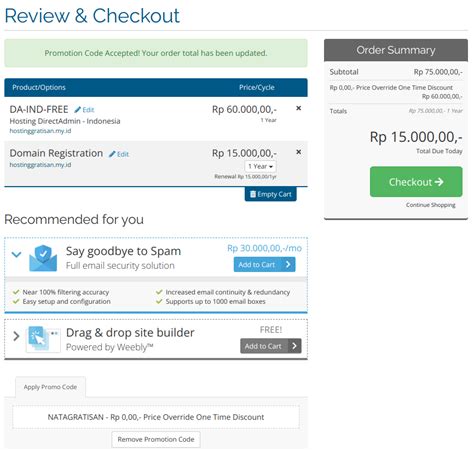Click the trash icon on Empty Cart
This screenshot has height=451, width=474.
253,194
